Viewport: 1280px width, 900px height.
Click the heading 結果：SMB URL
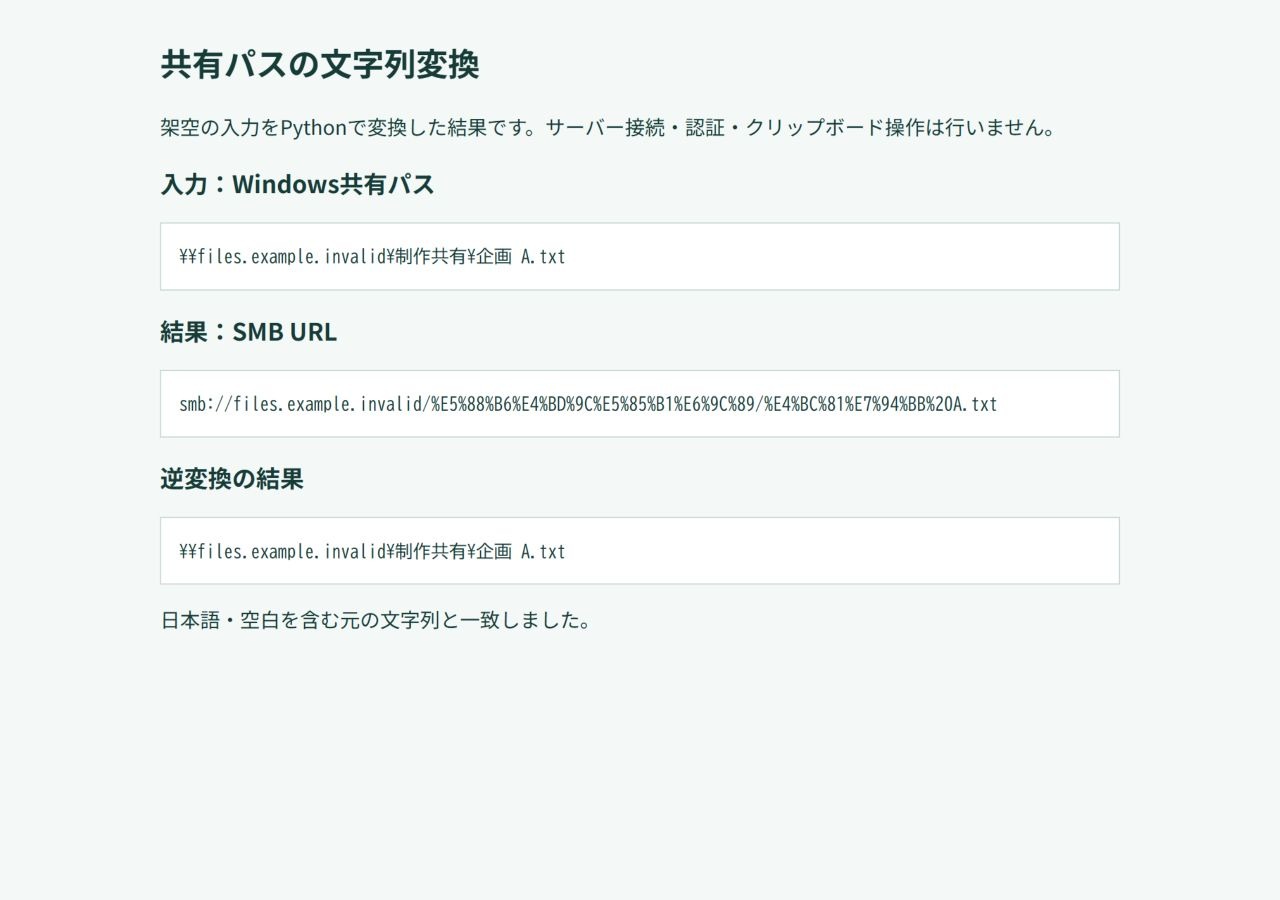point(248,331)
